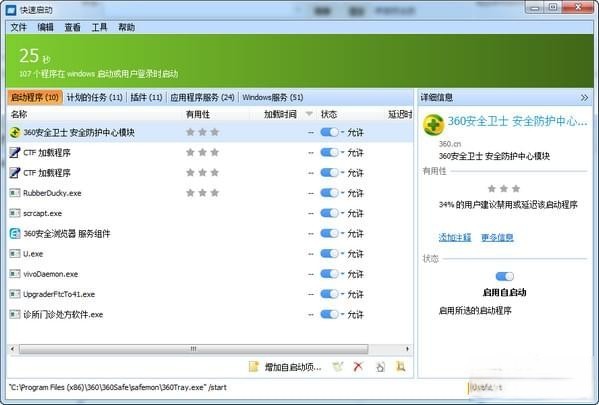Click the 加载时间 sort arrow
The height and width of the screenshot is (405, 599).
309,113
